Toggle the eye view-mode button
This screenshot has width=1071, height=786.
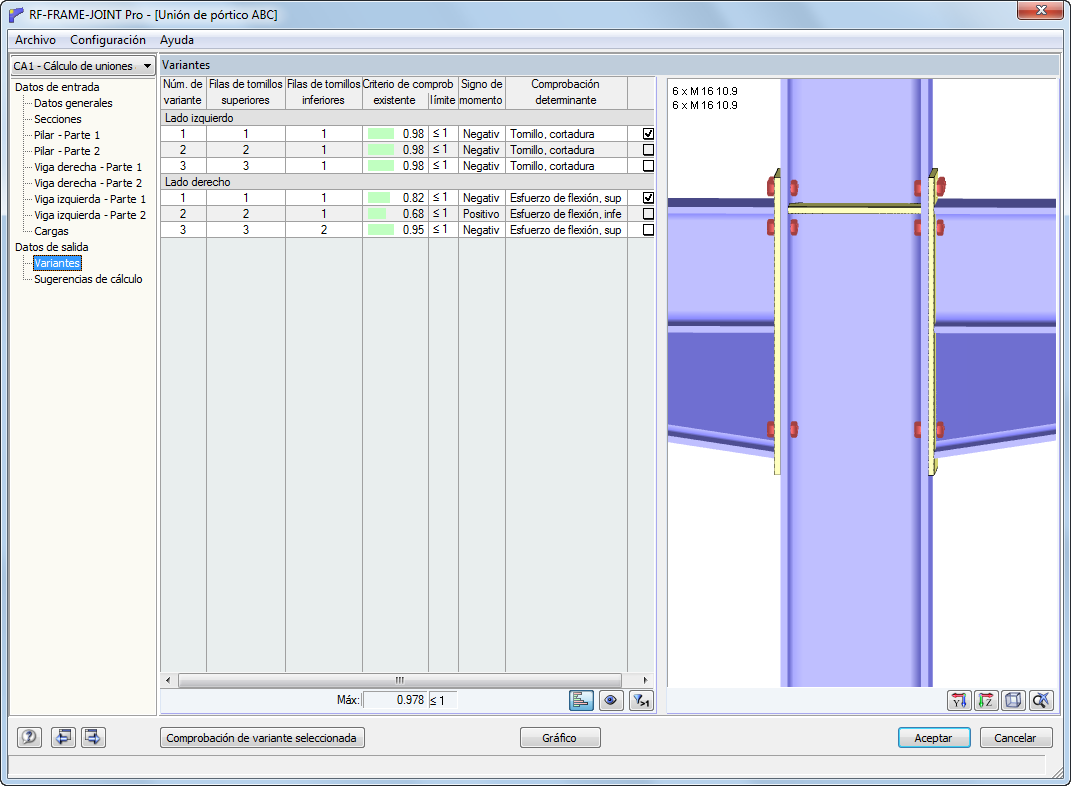click(x=611, y=700)
